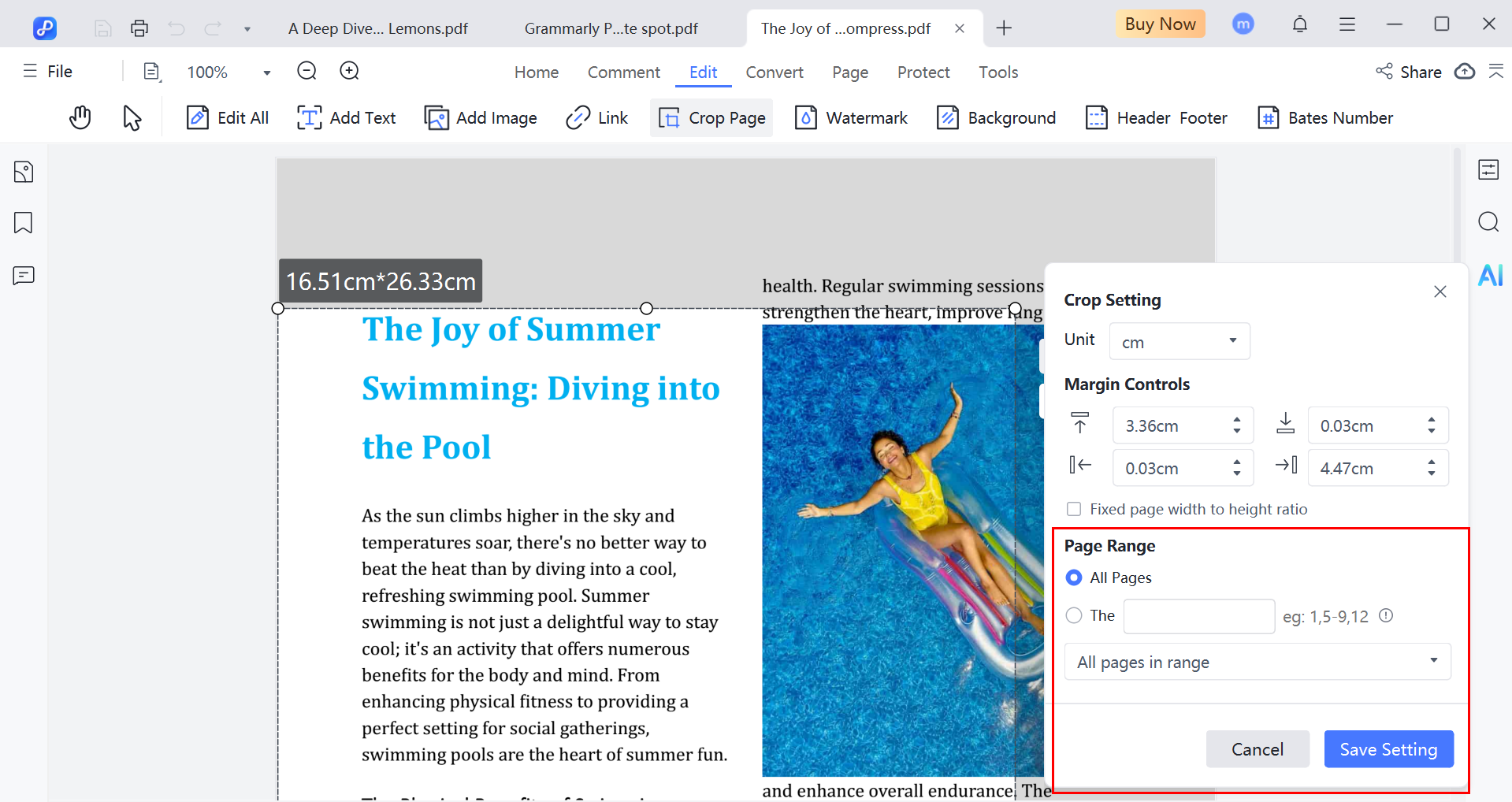Open the Unit cm dropdown
Viewport: 1512px width, 802px height.
tap(1180, 342)
